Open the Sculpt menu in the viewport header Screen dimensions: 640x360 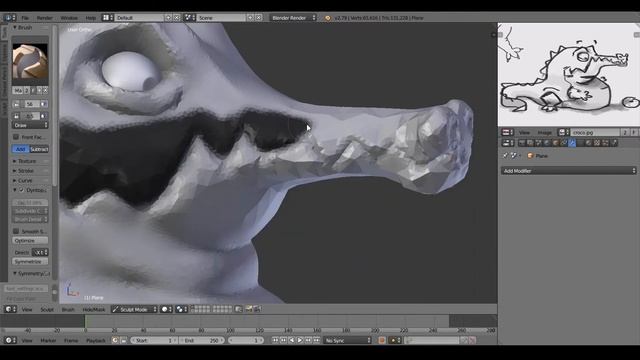point(47,309)
